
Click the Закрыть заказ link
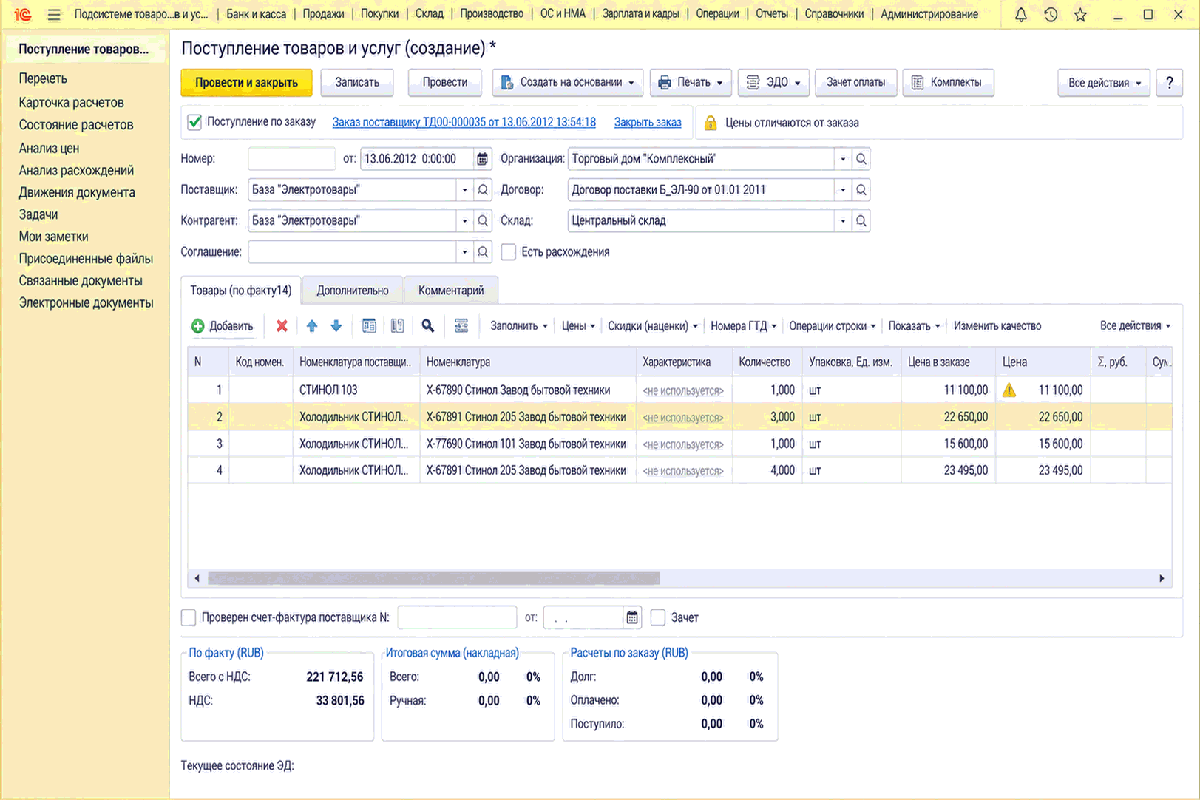point(648,123)
